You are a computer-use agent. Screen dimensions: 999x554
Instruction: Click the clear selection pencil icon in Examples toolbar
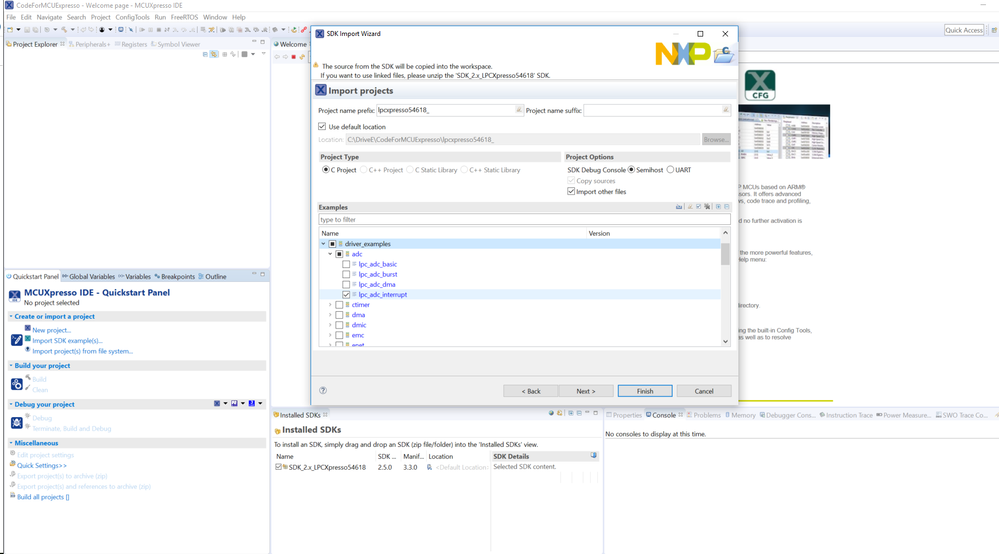690,207
